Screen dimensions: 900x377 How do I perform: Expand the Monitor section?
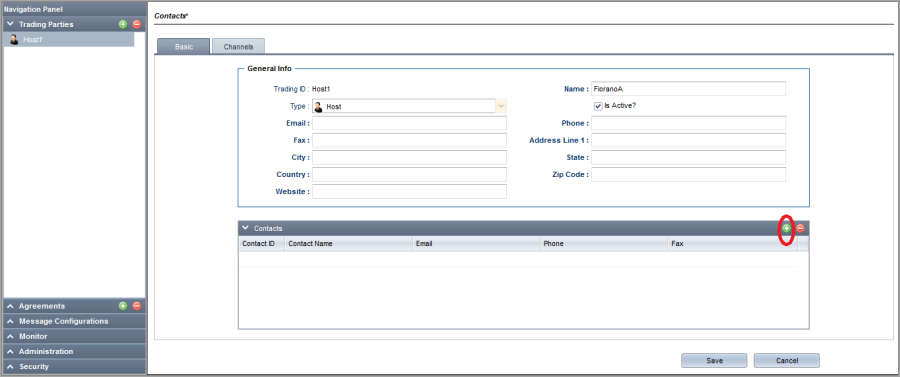click(x=10, y=336)
